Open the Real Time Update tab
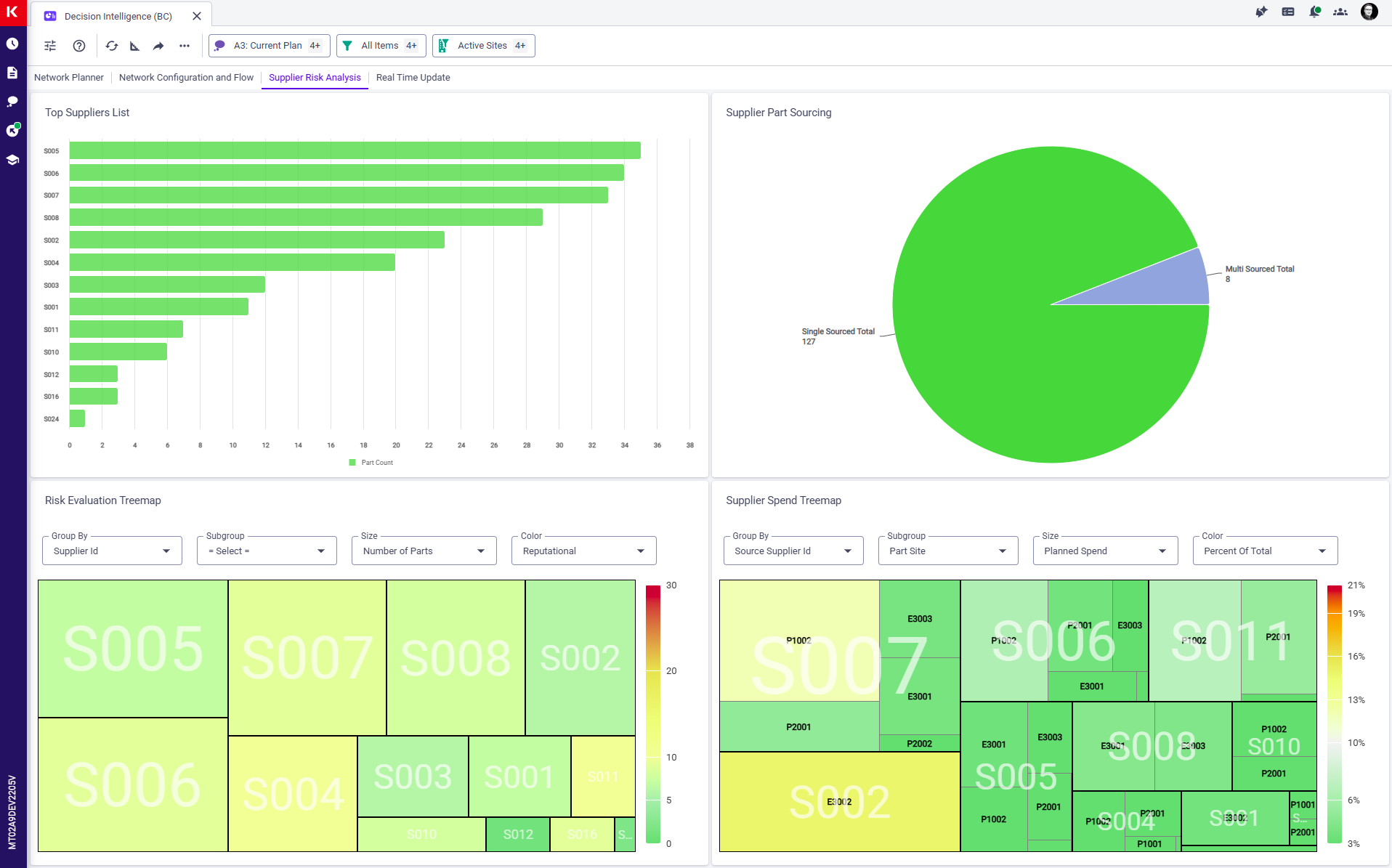 pyautogui.click(x=413, y=78)
